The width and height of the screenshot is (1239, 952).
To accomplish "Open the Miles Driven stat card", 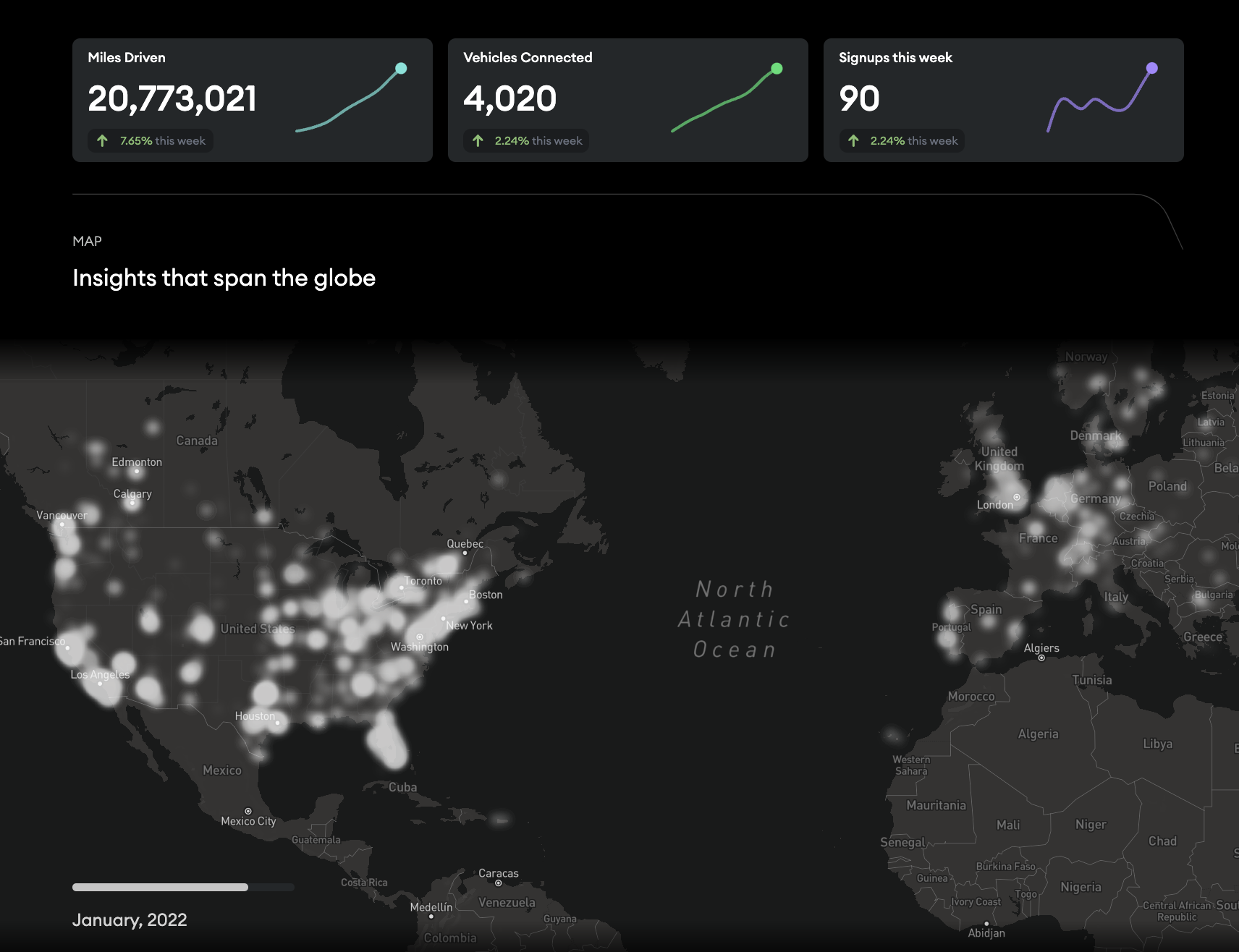I will point(252,100).
